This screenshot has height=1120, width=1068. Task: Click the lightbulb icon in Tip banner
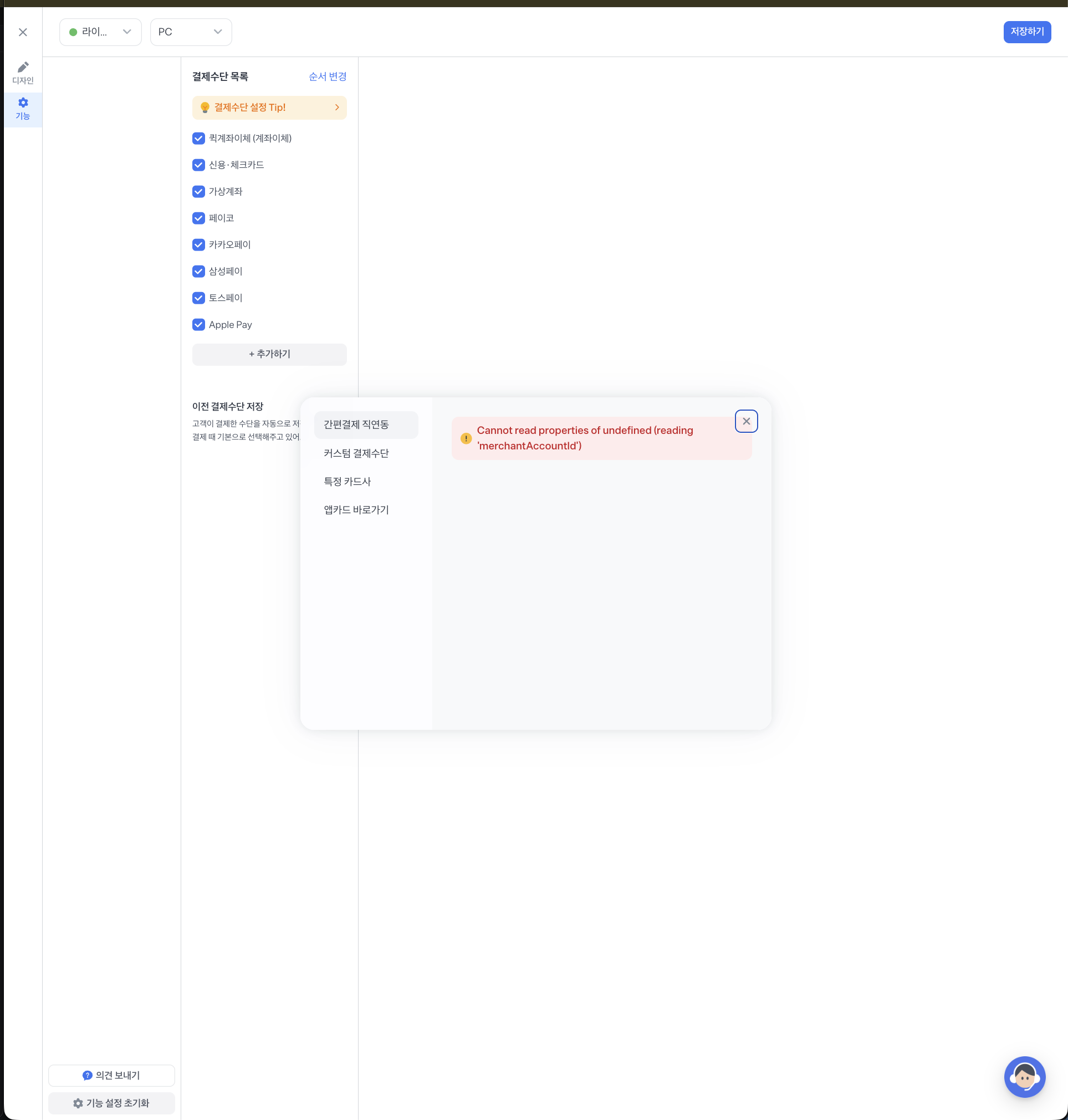tap(205, 108)
